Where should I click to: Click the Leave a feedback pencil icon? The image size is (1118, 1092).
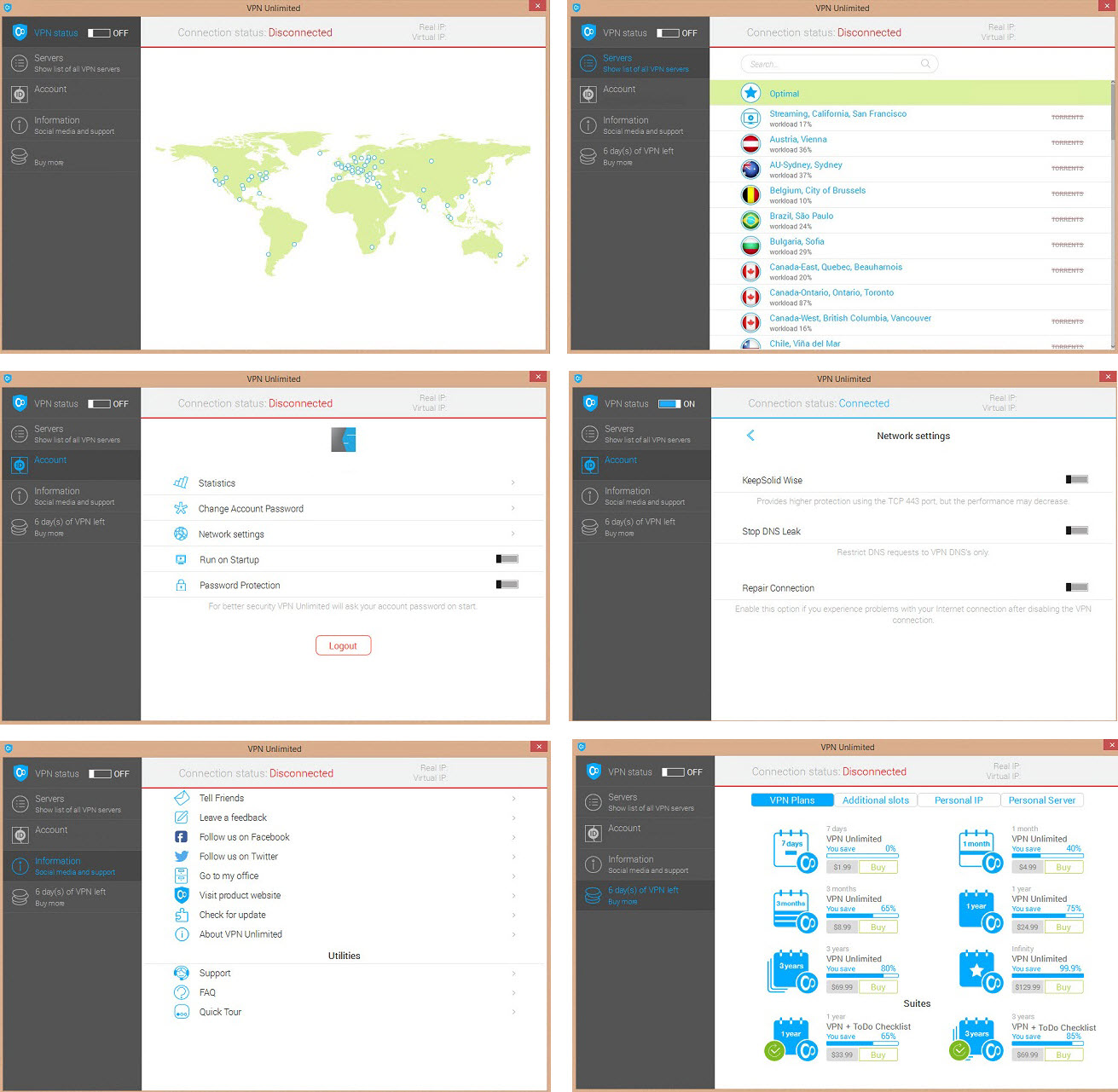pyautogui.click(x=182, y=818)
